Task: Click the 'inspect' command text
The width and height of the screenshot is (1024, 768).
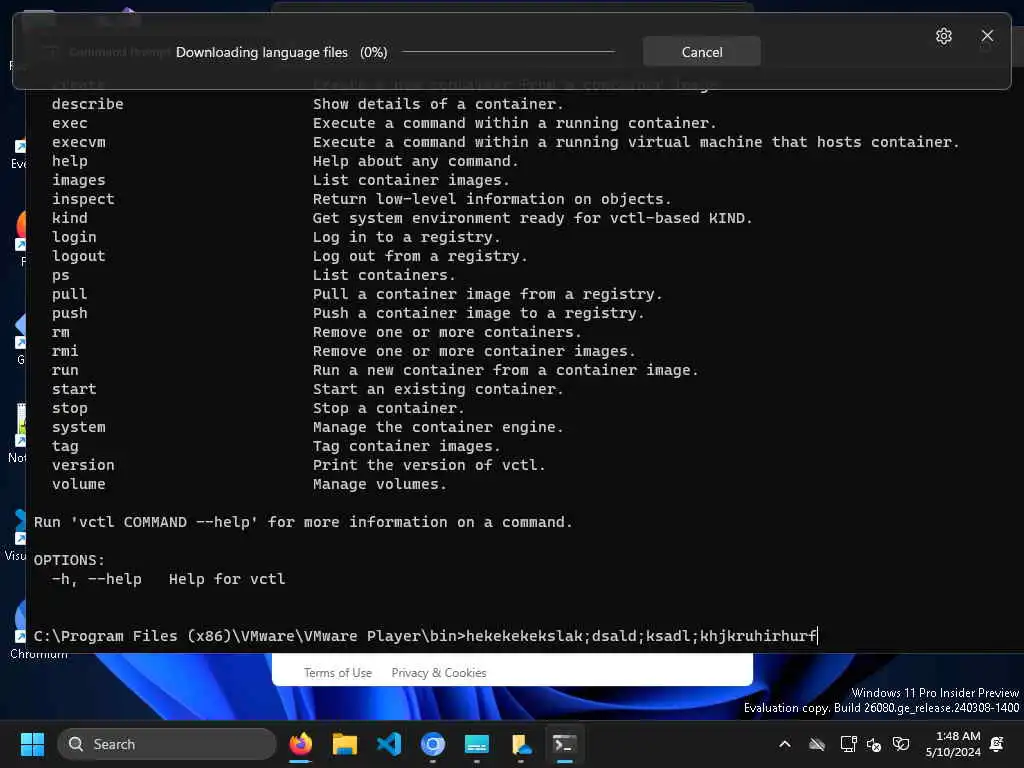Action: pyautogui.click(x=83, y=199)
